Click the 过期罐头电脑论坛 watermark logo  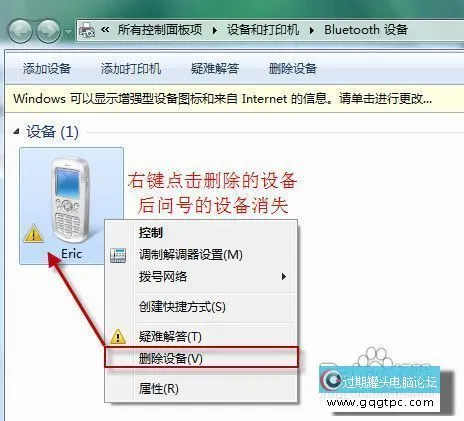(x=380, y=382)
